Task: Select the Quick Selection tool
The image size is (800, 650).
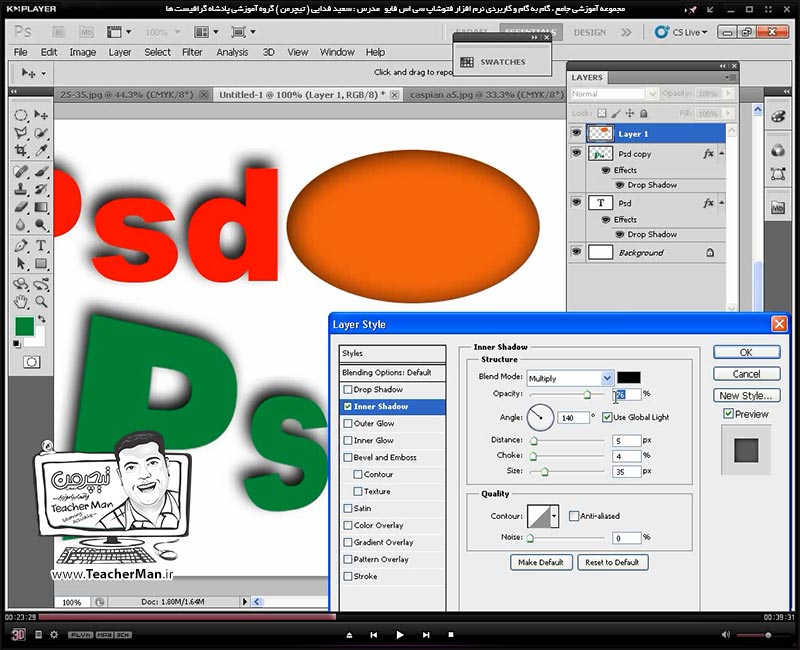Action: point(41,133)
